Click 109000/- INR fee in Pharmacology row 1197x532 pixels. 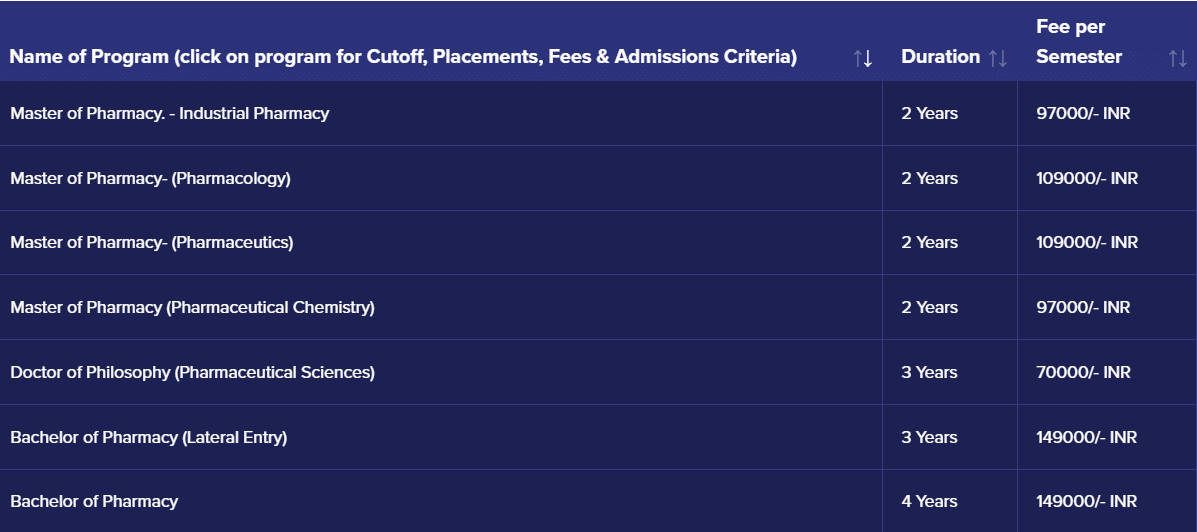[x=1087, y=178]
